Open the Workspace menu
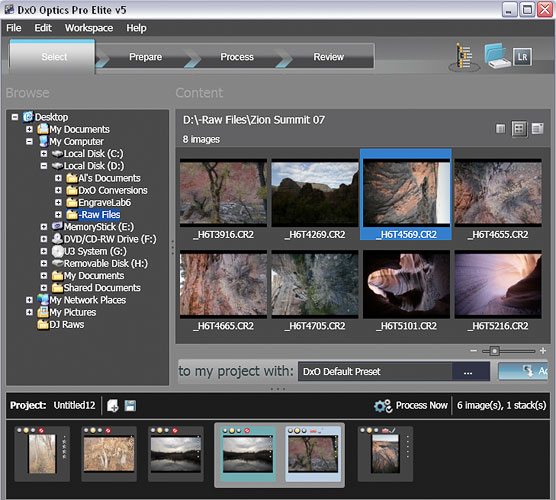The height and width of the screenshot is (500, 556). coord(89,28)
